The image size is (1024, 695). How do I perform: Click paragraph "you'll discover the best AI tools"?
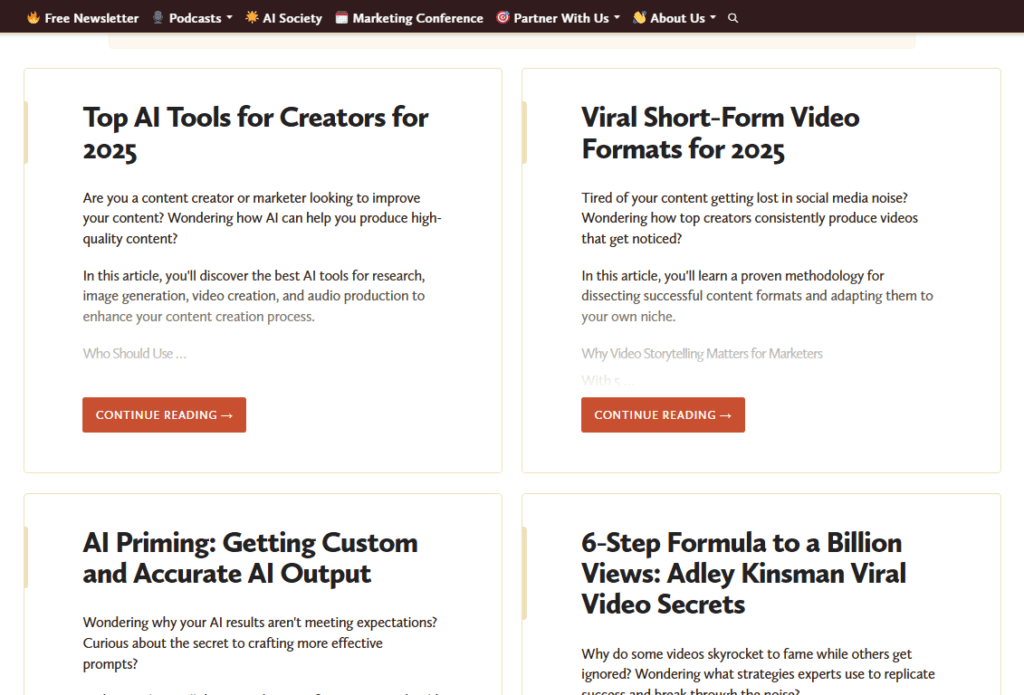254,296
